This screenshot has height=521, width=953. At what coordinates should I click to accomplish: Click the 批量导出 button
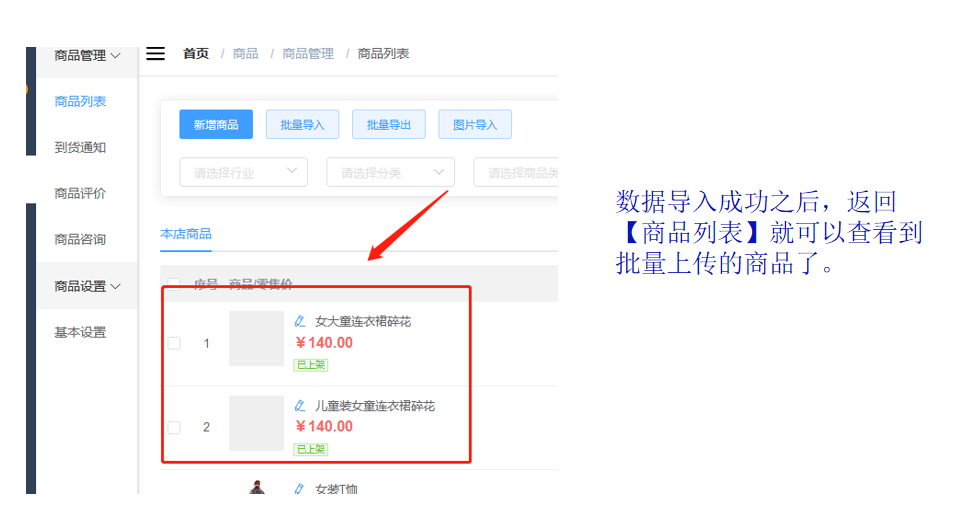point(388,125)
